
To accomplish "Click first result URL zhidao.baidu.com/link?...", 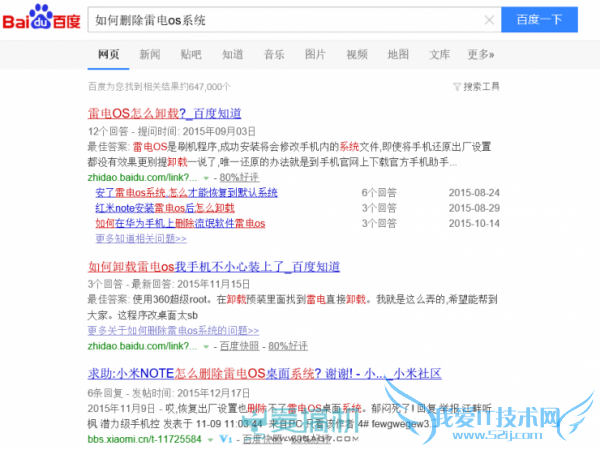I will [x=142, y=178].
